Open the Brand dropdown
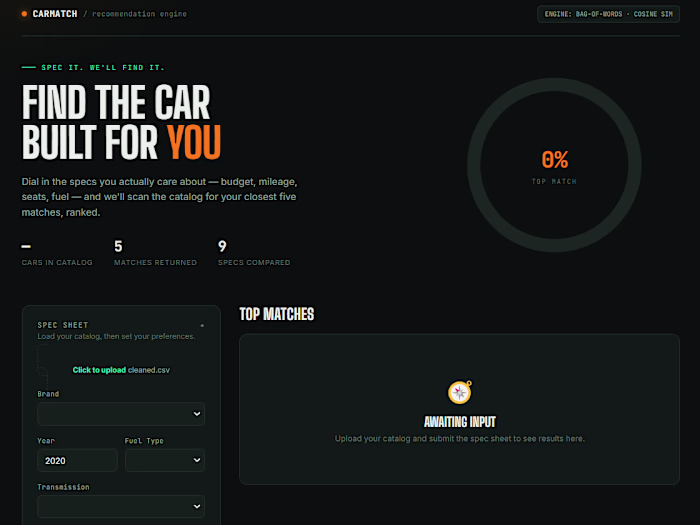700x525 pixels. tap(121, 414)
